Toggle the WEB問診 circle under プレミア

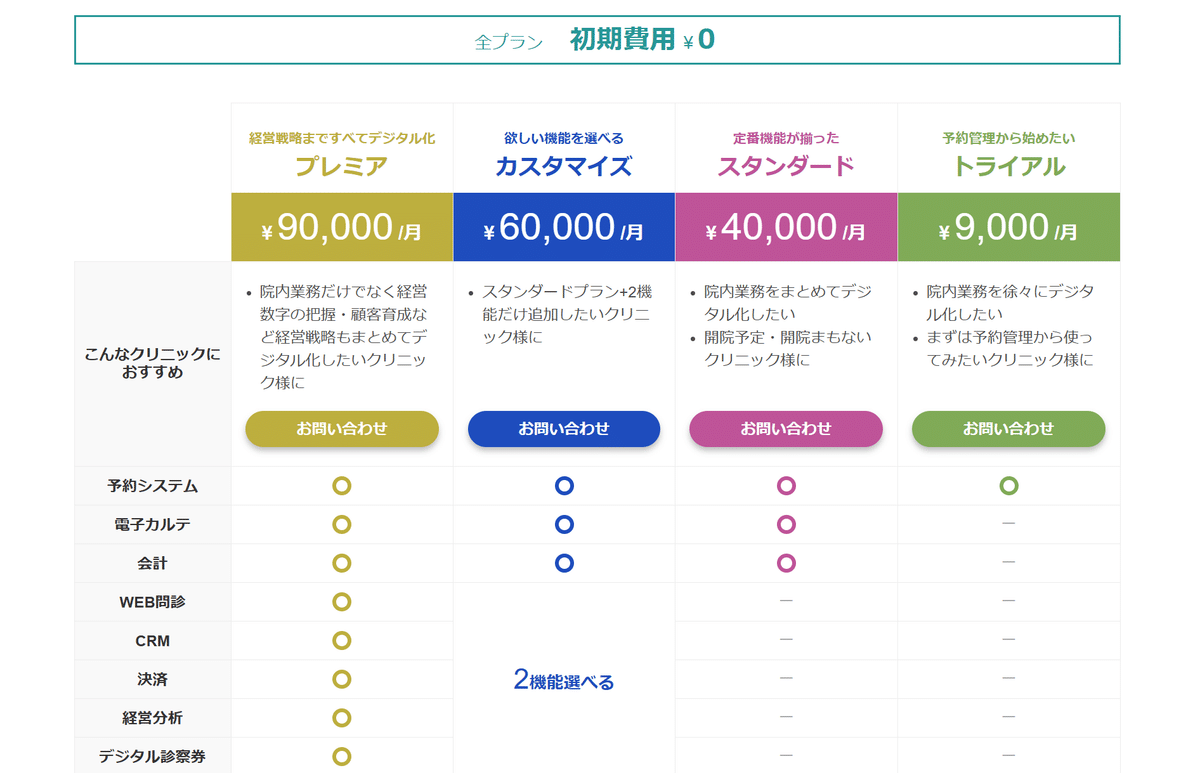[341, 601]
